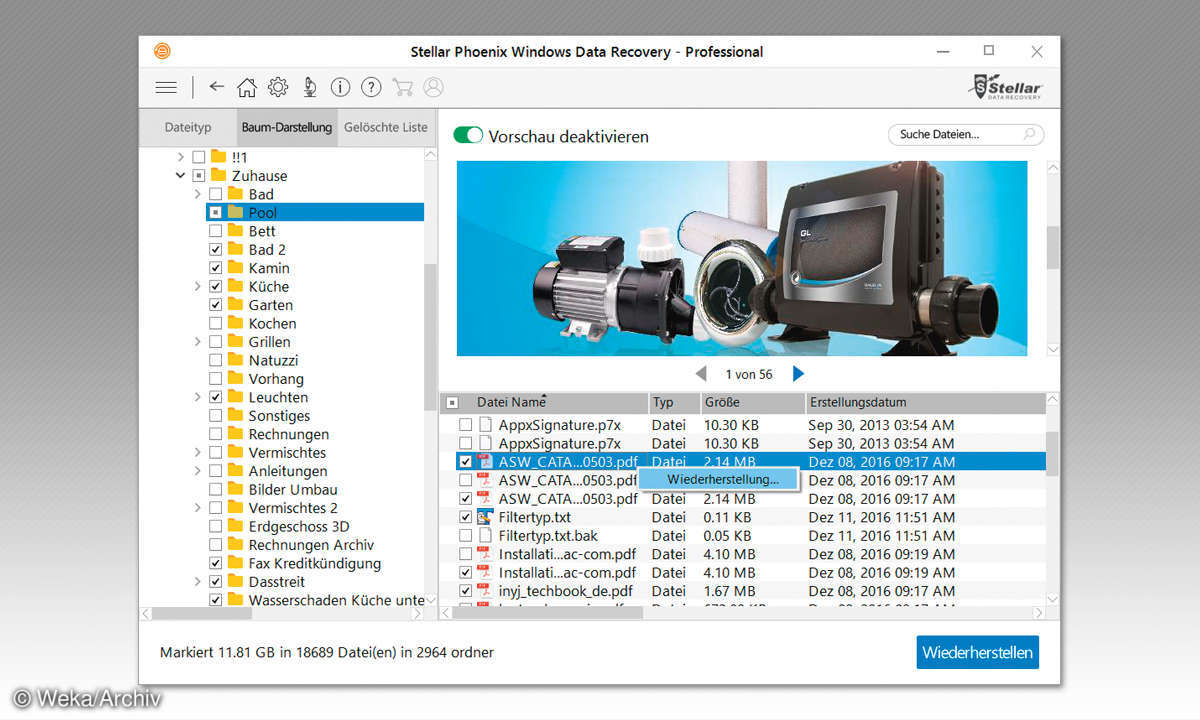Expand the Bad folder
This screenshot has height=720, width=1200.
pyautogui.click(x=197, y=194)
